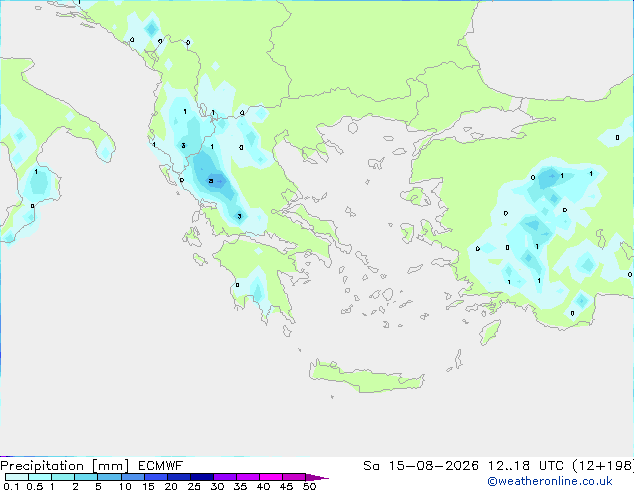Click the "ECMWF" model label
The image size is (634, 490).
click(x=161, y=466)
